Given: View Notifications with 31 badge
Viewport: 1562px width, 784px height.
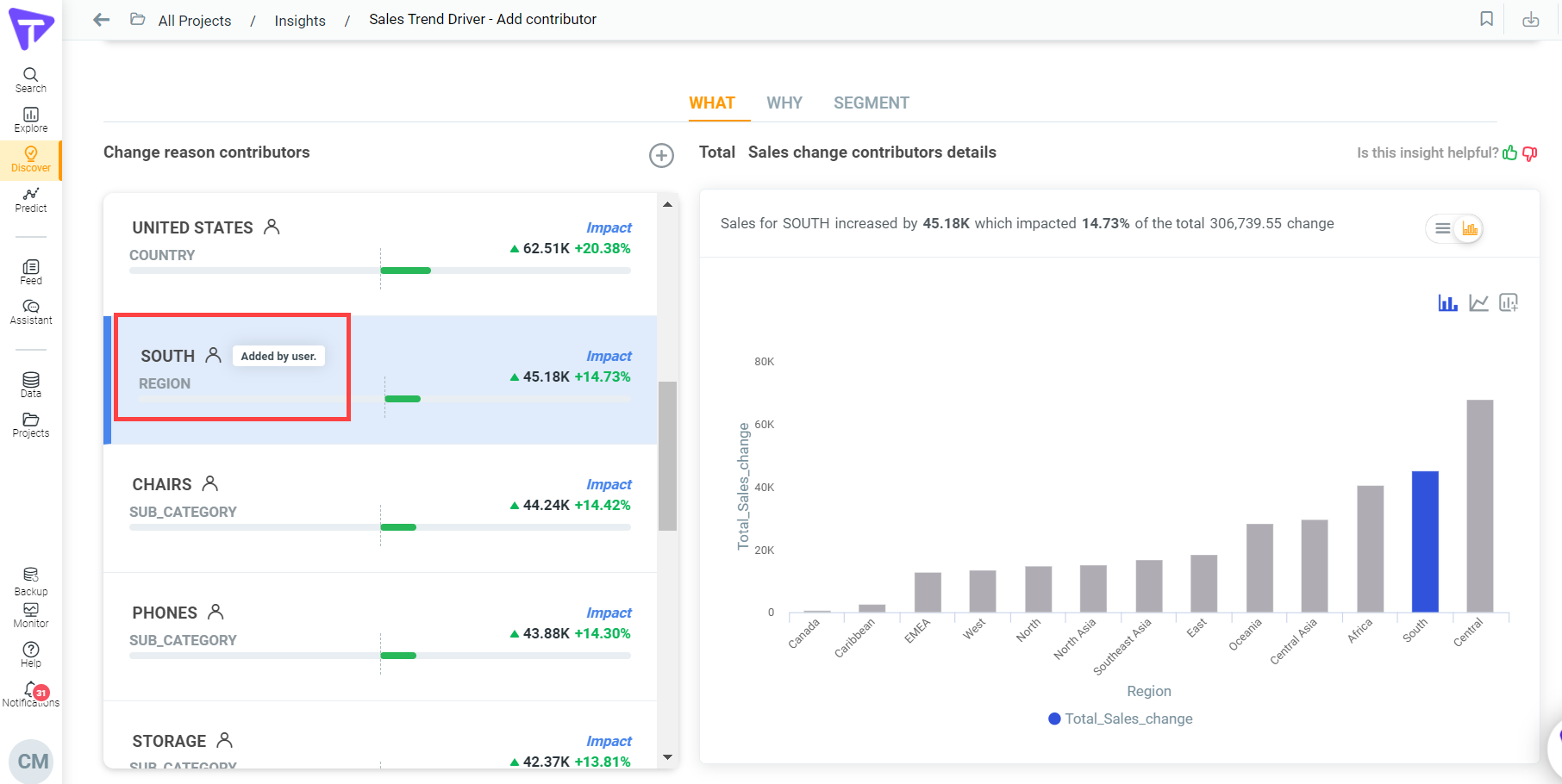Looking at the screenshot, I should click(30, 694).
